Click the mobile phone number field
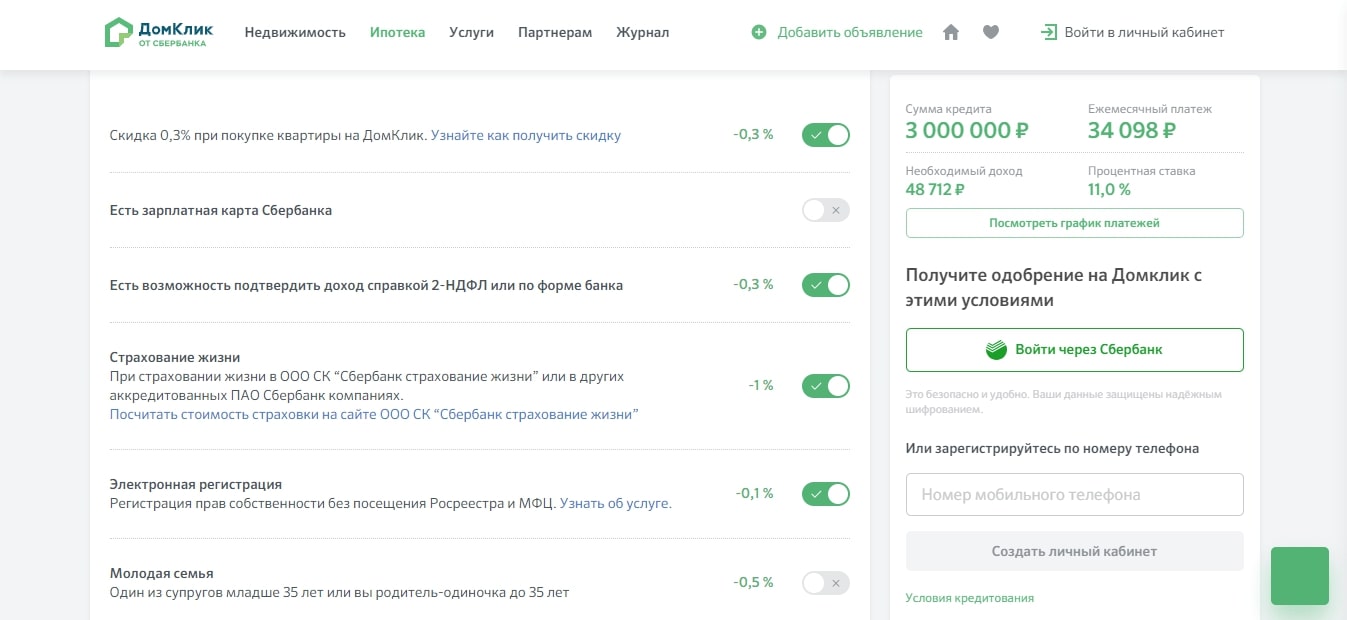1347x620 pixels. click(x=1074, y=494)
